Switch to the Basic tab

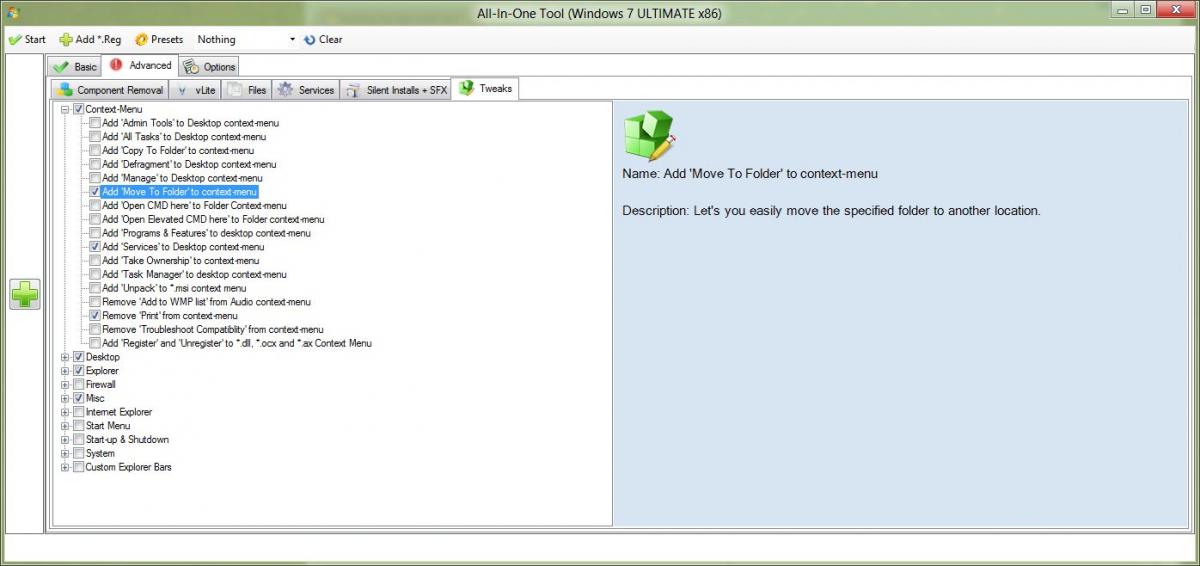pyautogui.click(x=75, y=67)
